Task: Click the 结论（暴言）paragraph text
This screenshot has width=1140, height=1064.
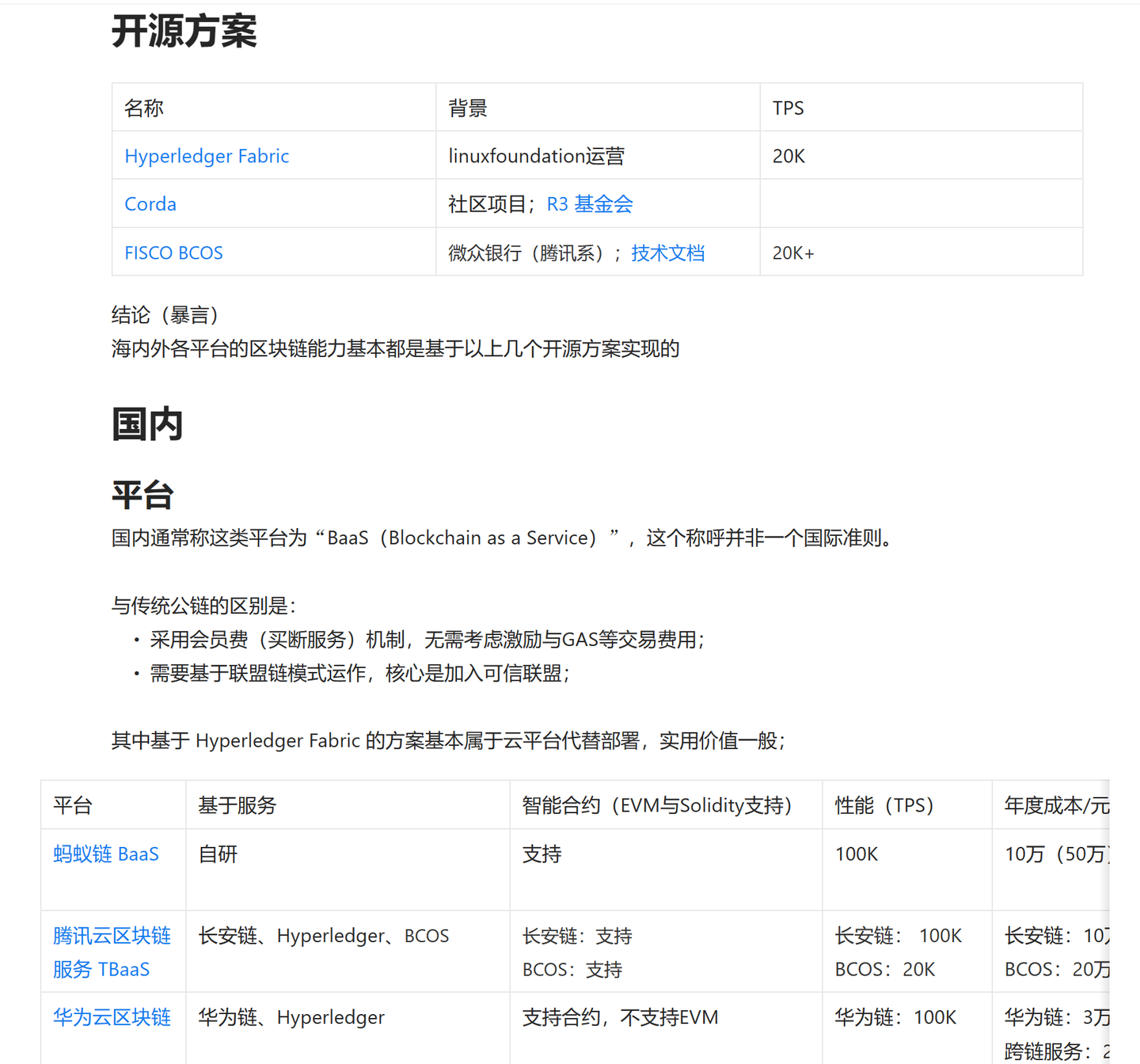Action: (165, 315)
